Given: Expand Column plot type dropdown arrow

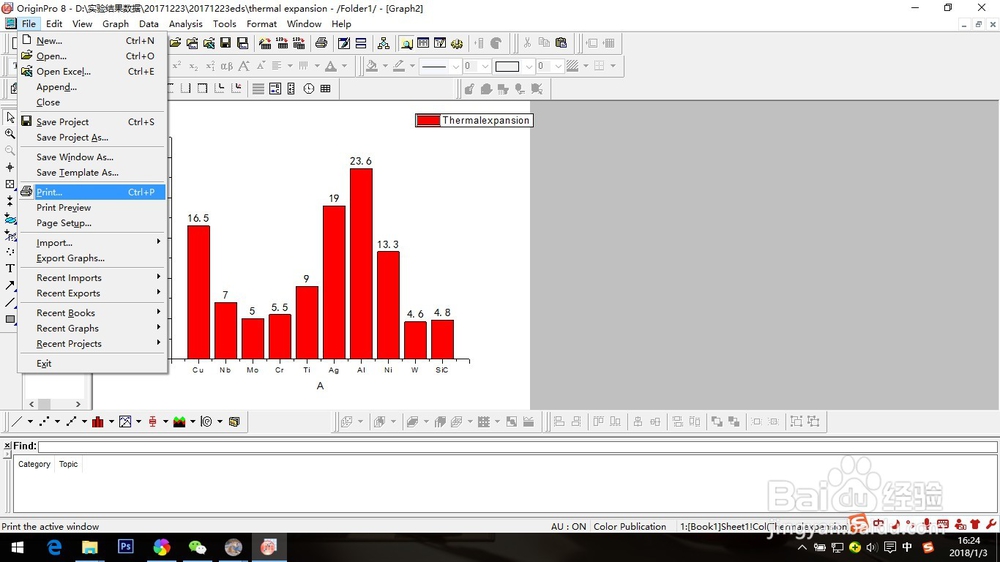Looking at the screenshot, I should [111, 421].
